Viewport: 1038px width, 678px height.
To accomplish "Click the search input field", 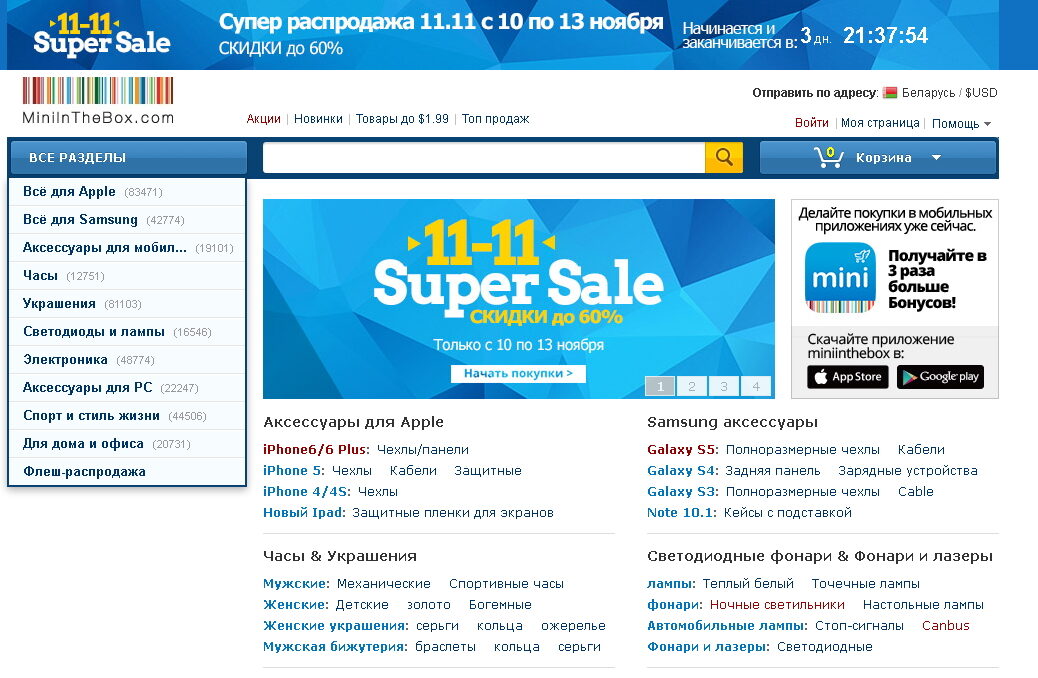I will pyautogui.click(x=484, y=158).
